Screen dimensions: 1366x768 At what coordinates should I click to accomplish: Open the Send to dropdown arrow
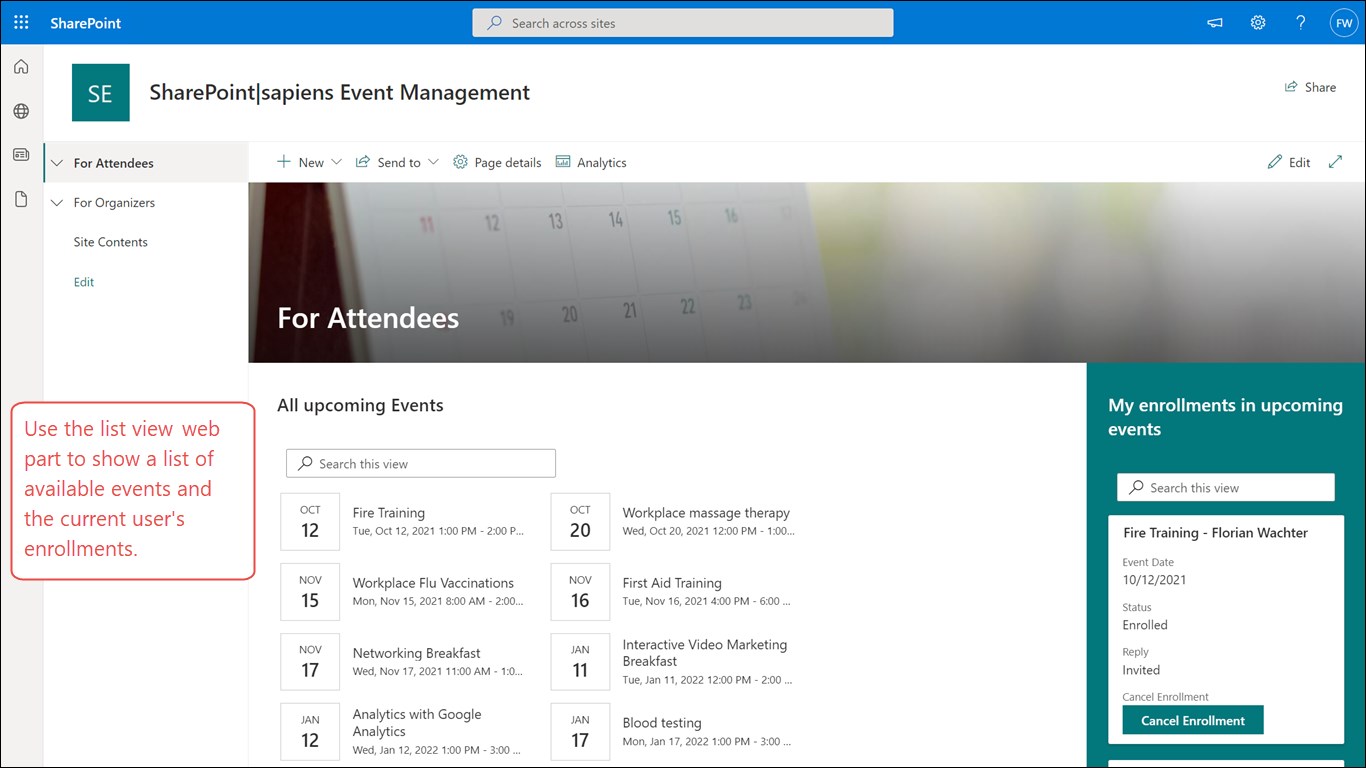click(x=433, y=162)
